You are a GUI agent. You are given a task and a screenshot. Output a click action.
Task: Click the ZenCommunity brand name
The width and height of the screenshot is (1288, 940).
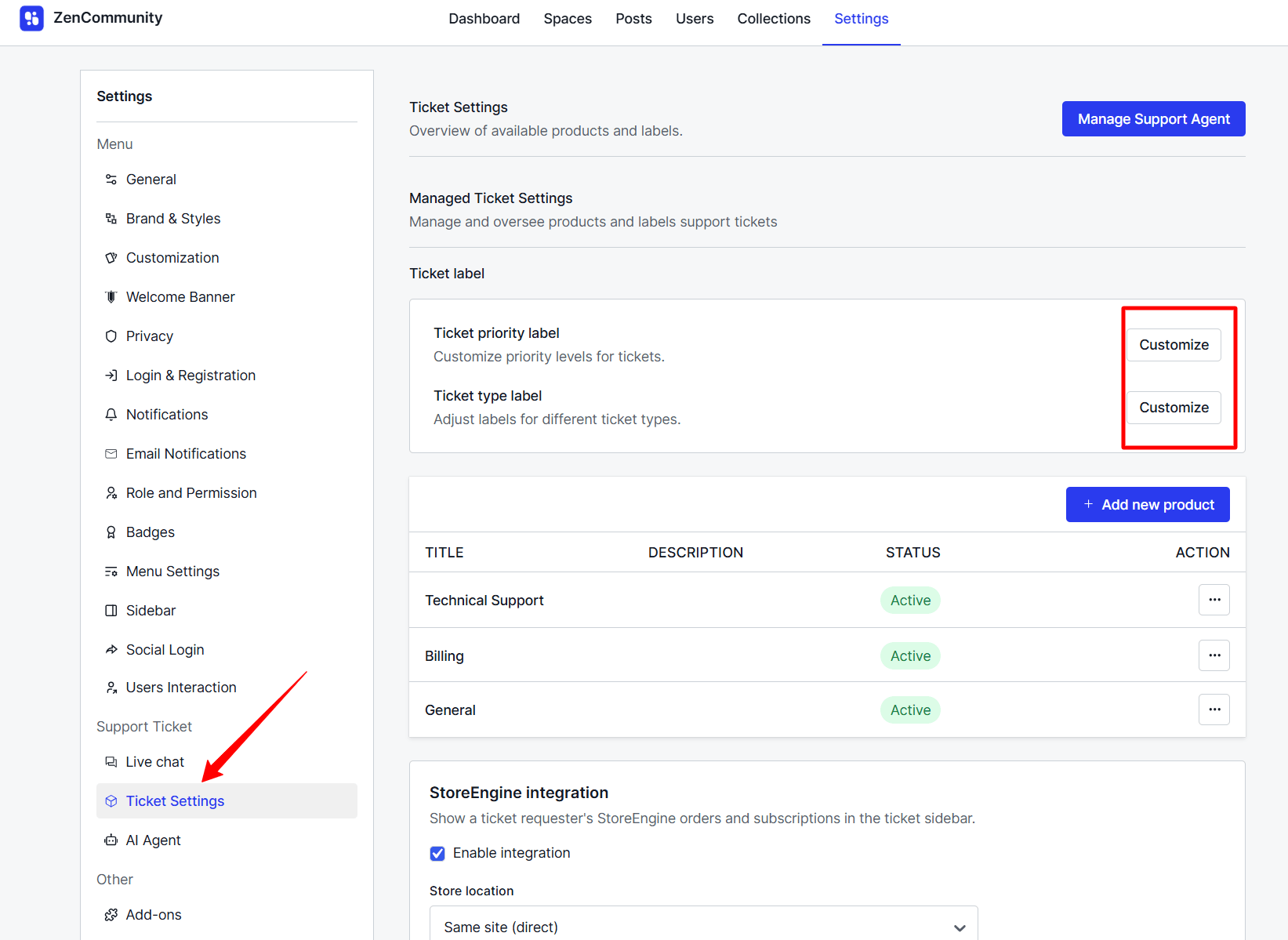tap(108, 18)
